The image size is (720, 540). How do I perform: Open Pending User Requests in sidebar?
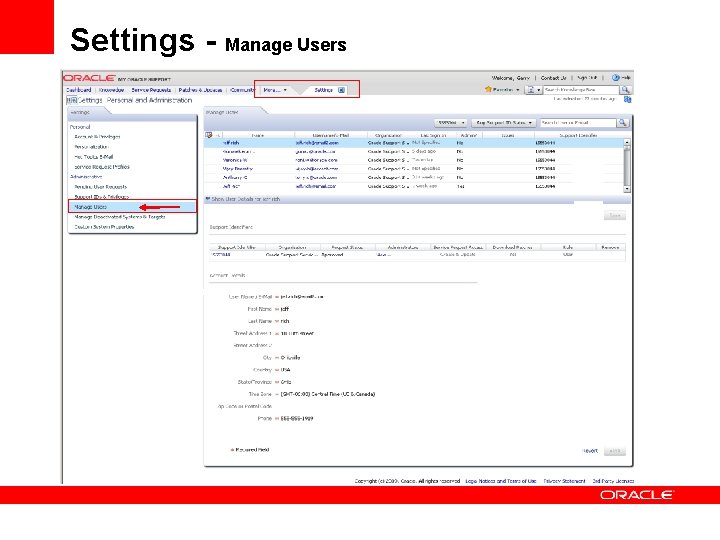point(101,186)
